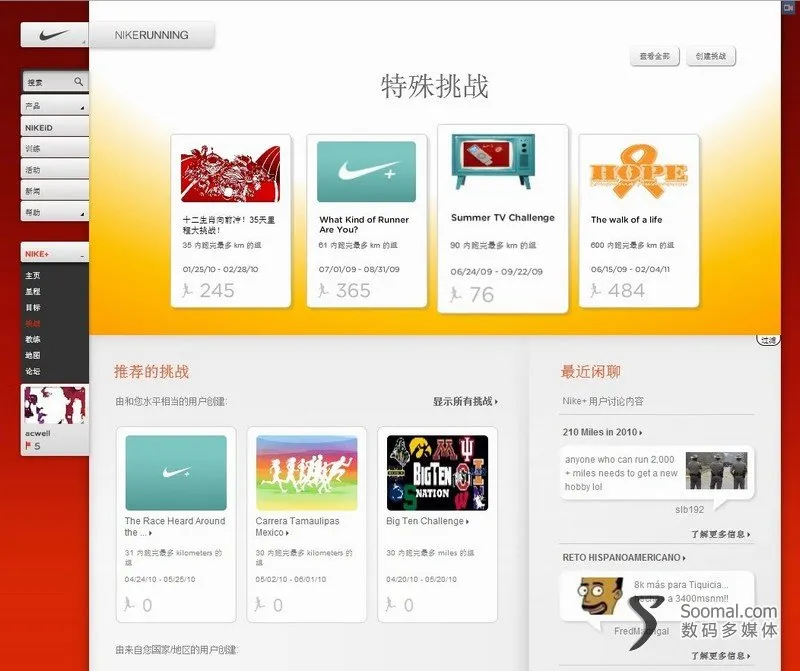Click The walk of a life title
Image resolution: width=800 pixels, height=671 pixels.
coord(627,219)
